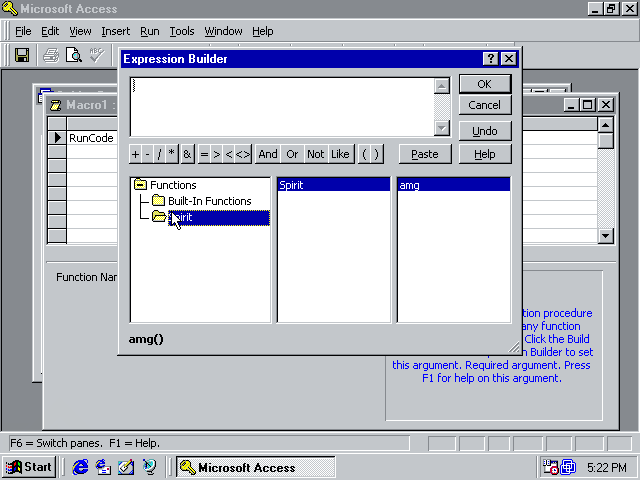This screenshot has width=640, height=480.
Task: Insert a left parenthesis
Action: coord(364,154)
